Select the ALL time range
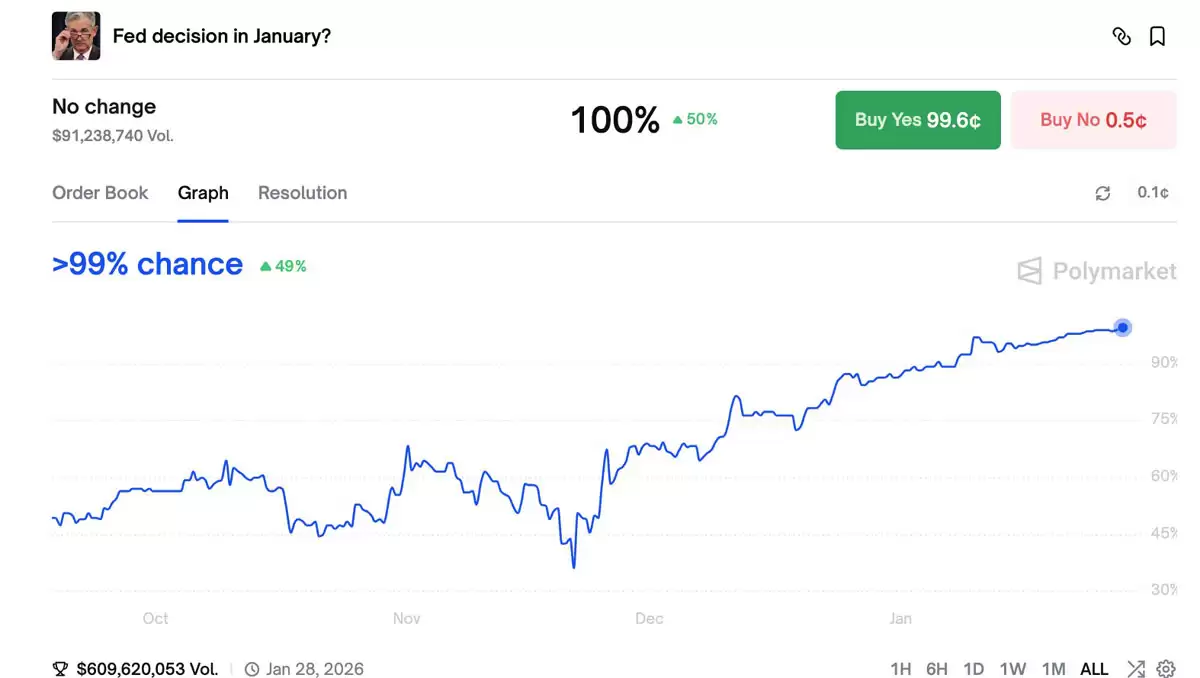Screen dimensions: 1200x678 coord(1094,669)
